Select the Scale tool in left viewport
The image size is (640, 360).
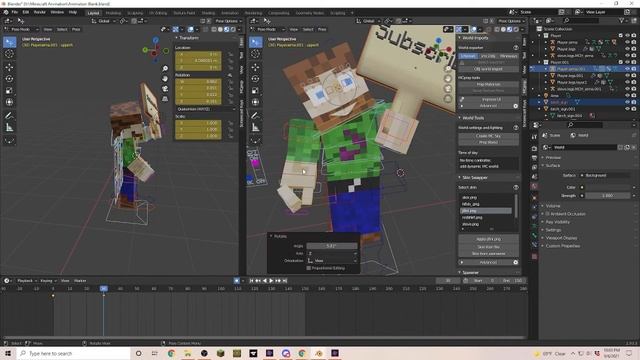tap(9, 91)
